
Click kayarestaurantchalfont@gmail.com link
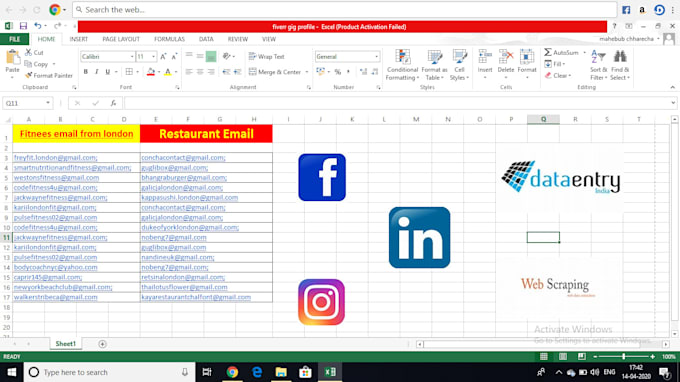(196, 297)
